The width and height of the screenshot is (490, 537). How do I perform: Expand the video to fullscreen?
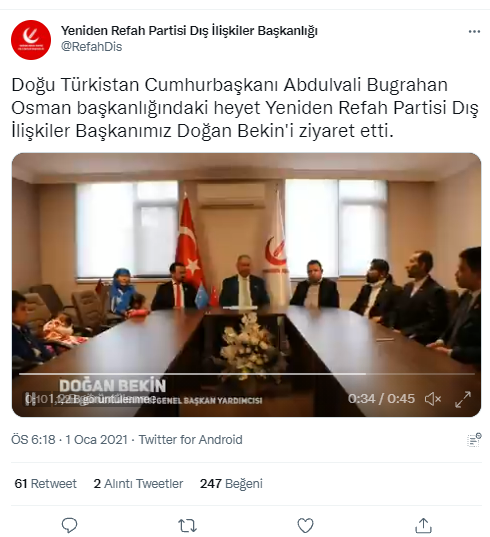463,399
